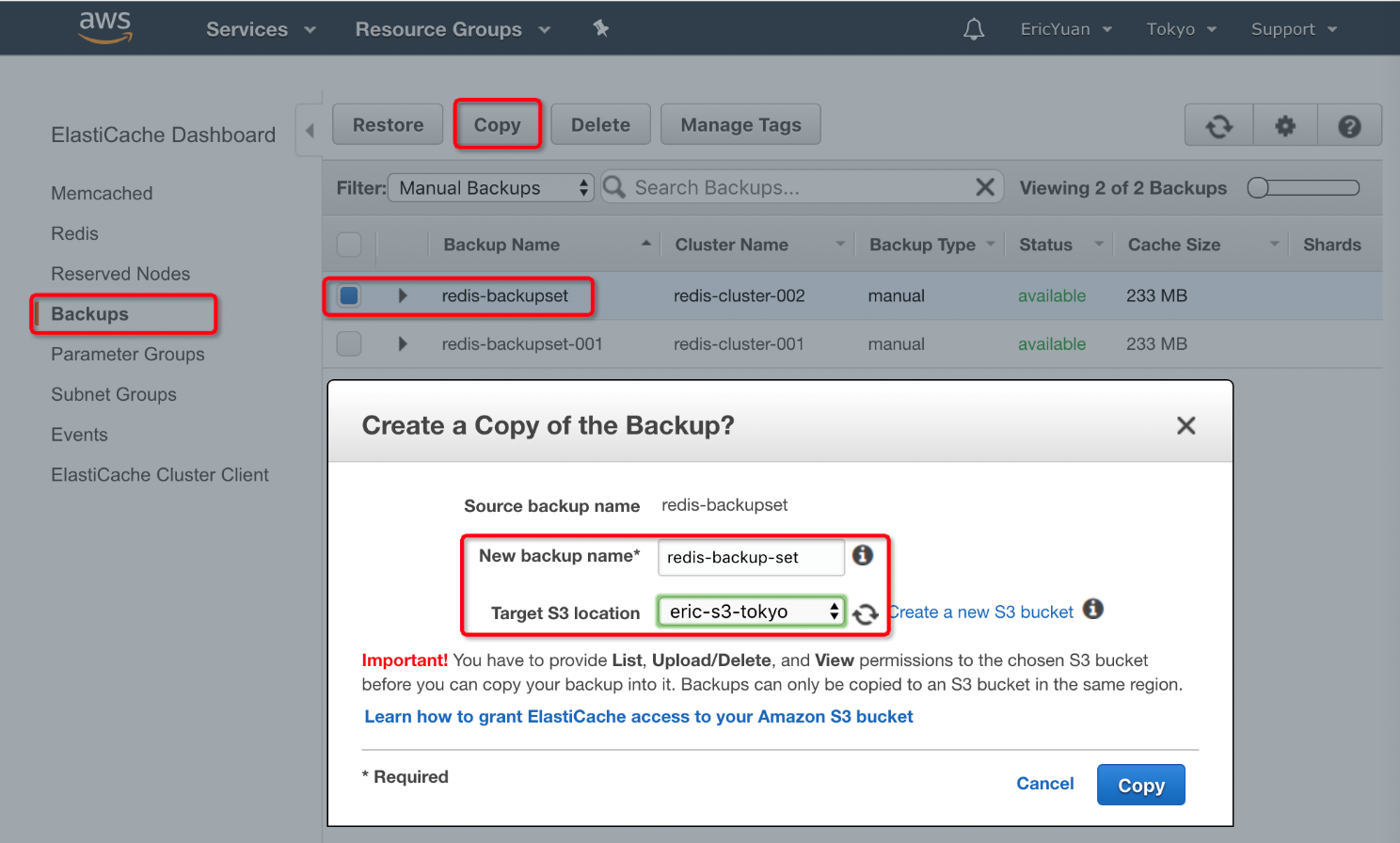Clear the backup search box
Image resolution: width=1400 pixels, height=843 pixels.
pos(985,187)
